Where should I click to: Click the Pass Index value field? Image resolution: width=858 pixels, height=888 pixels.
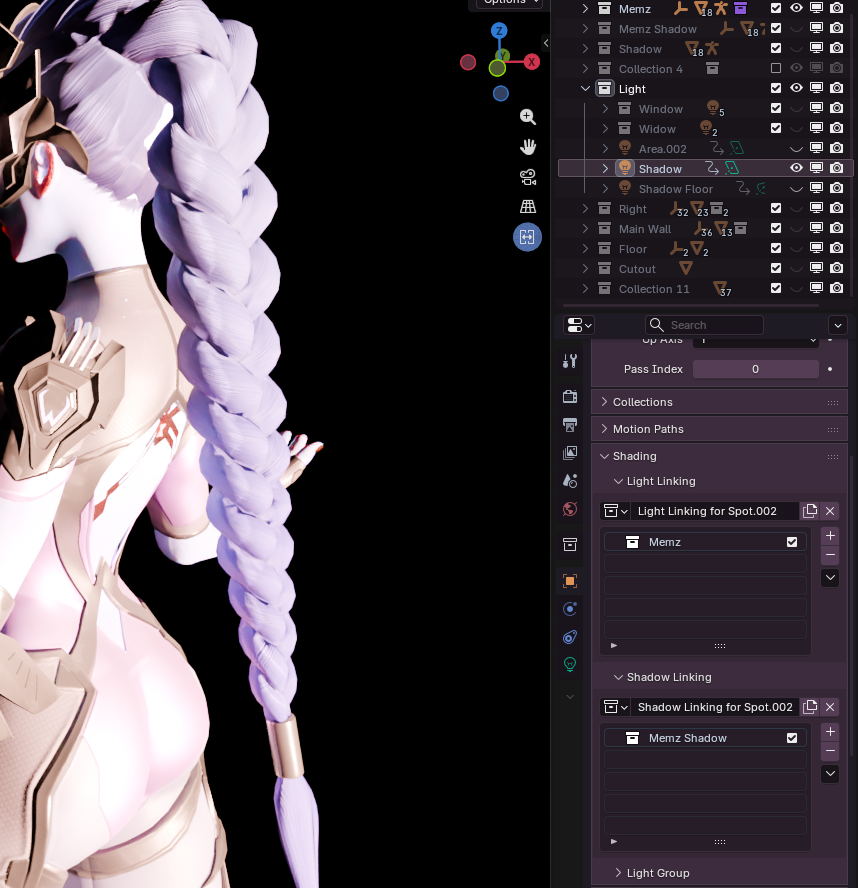755,369
